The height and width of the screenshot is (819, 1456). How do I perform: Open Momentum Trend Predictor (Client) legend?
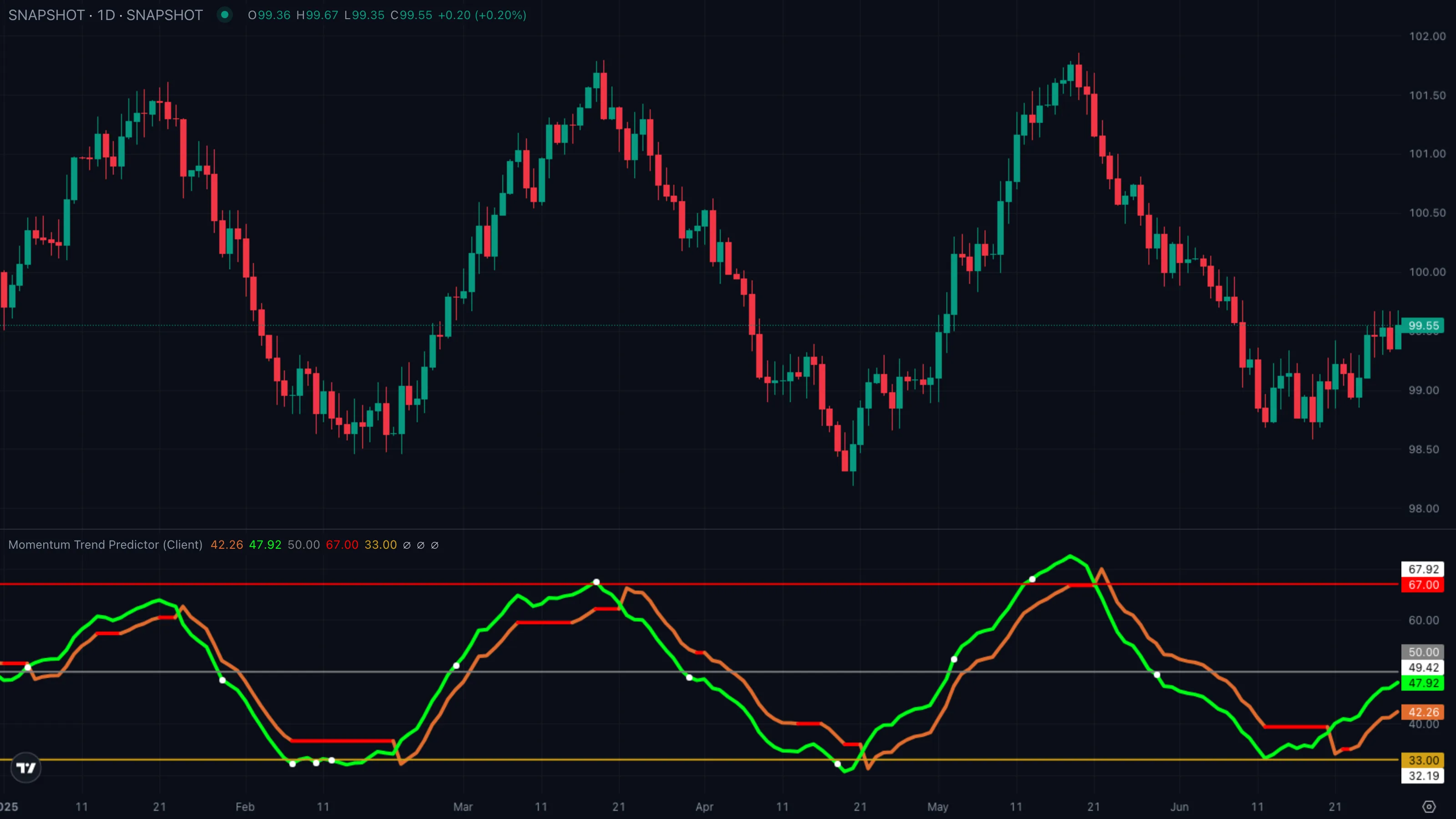(x=105, y=545)
